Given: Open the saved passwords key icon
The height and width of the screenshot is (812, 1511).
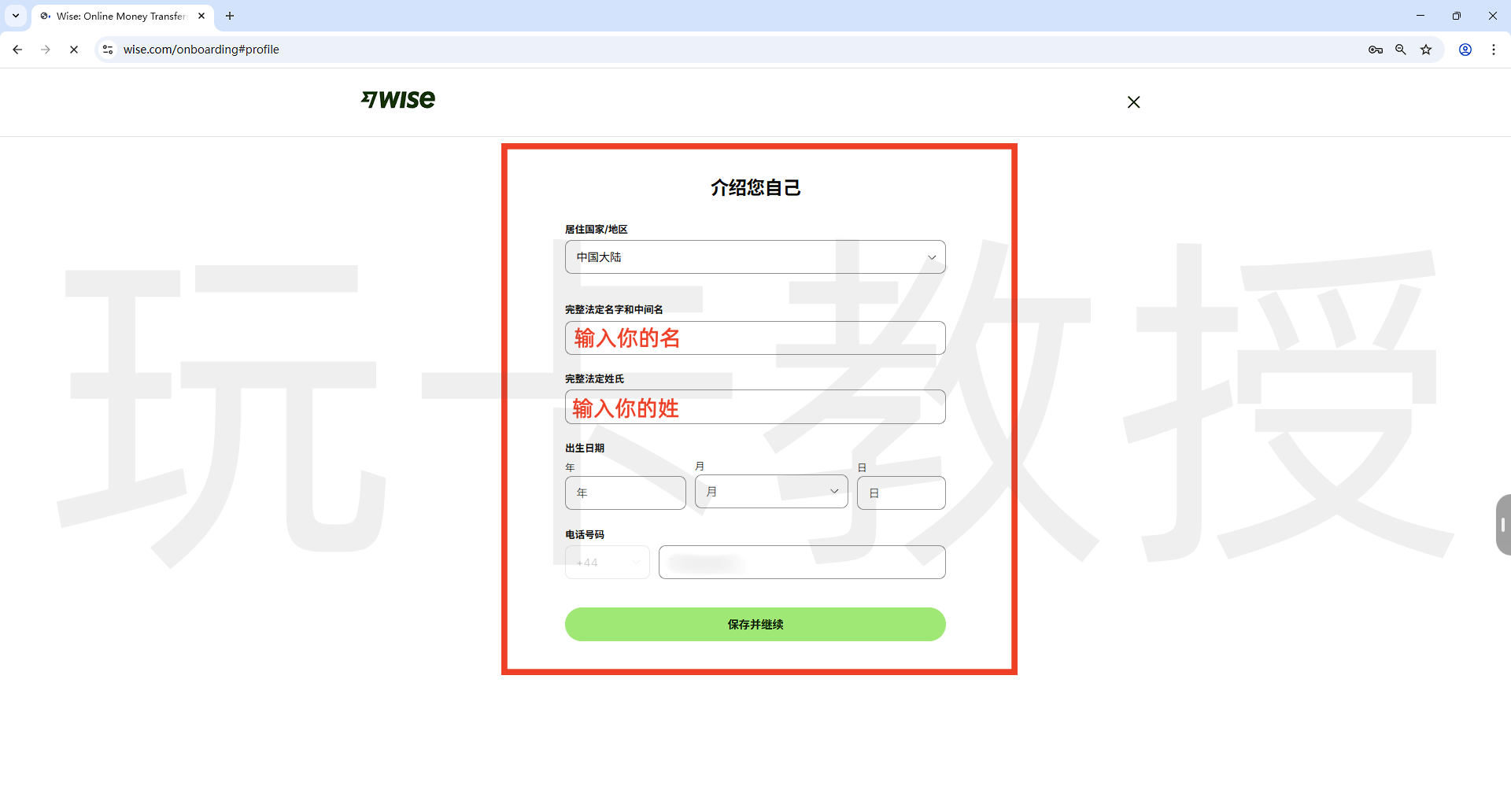Looking at the screenshot, I should click(x=1375, y=50).
